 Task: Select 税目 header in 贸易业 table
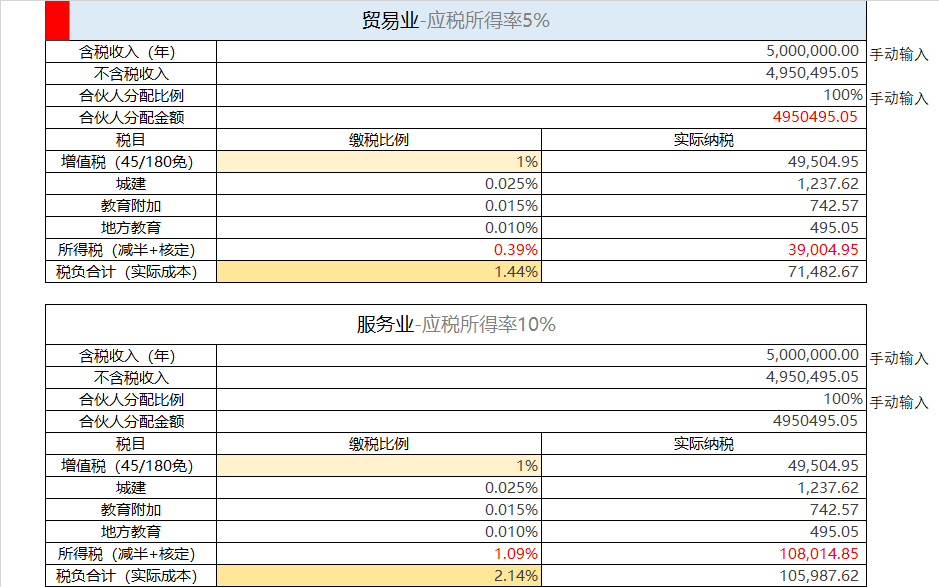click(x=131, y=140)
